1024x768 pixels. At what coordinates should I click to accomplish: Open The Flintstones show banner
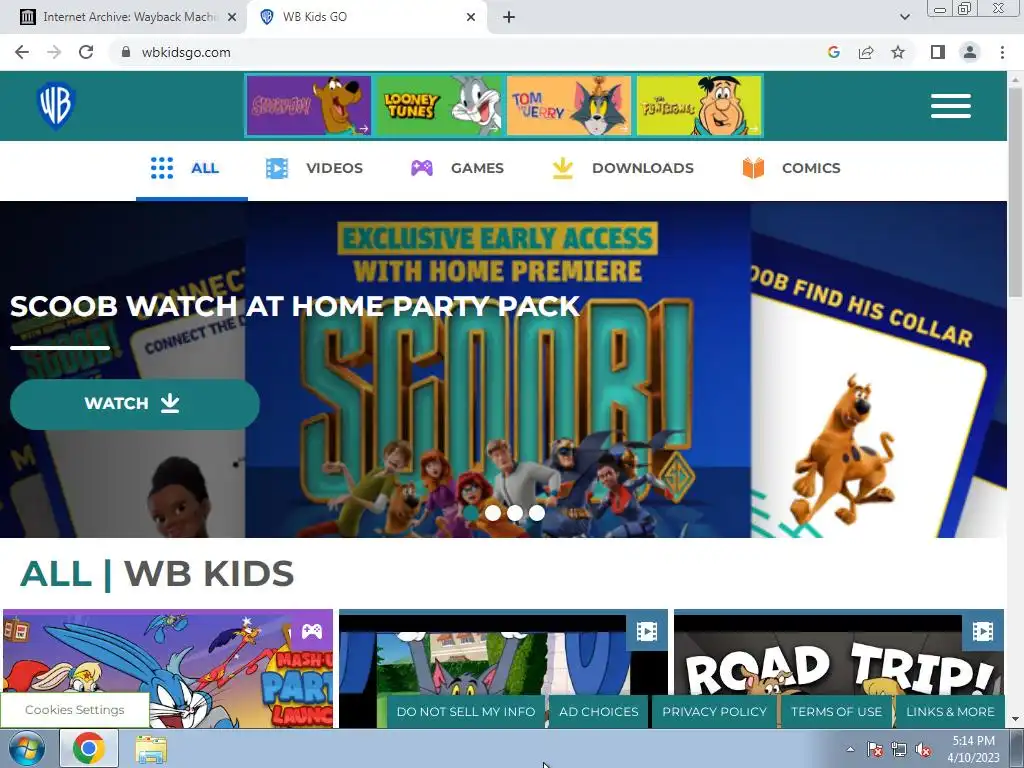[x=699, y=106]
